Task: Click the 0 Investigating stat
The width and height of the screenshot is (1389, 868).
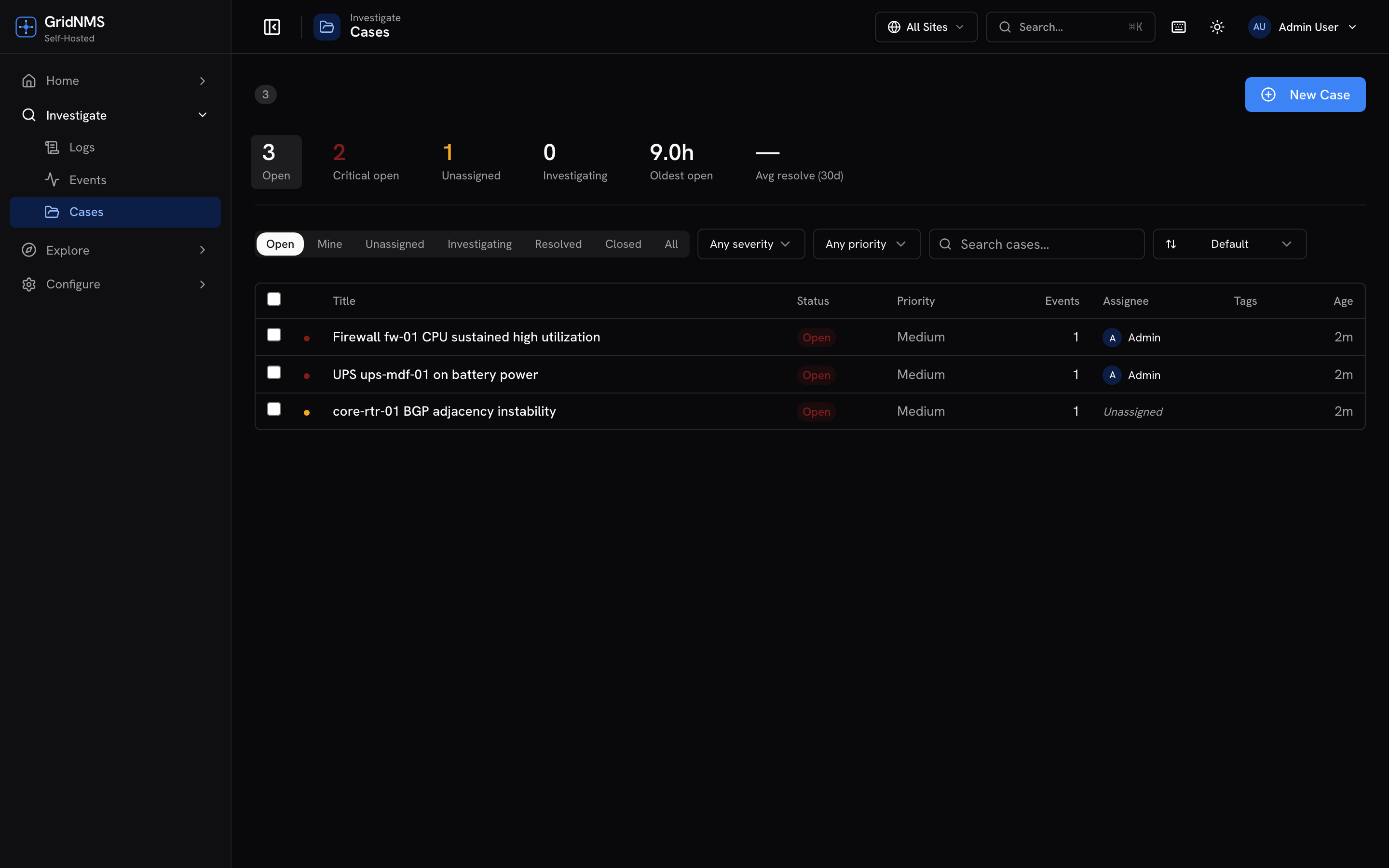Action: 574,162
